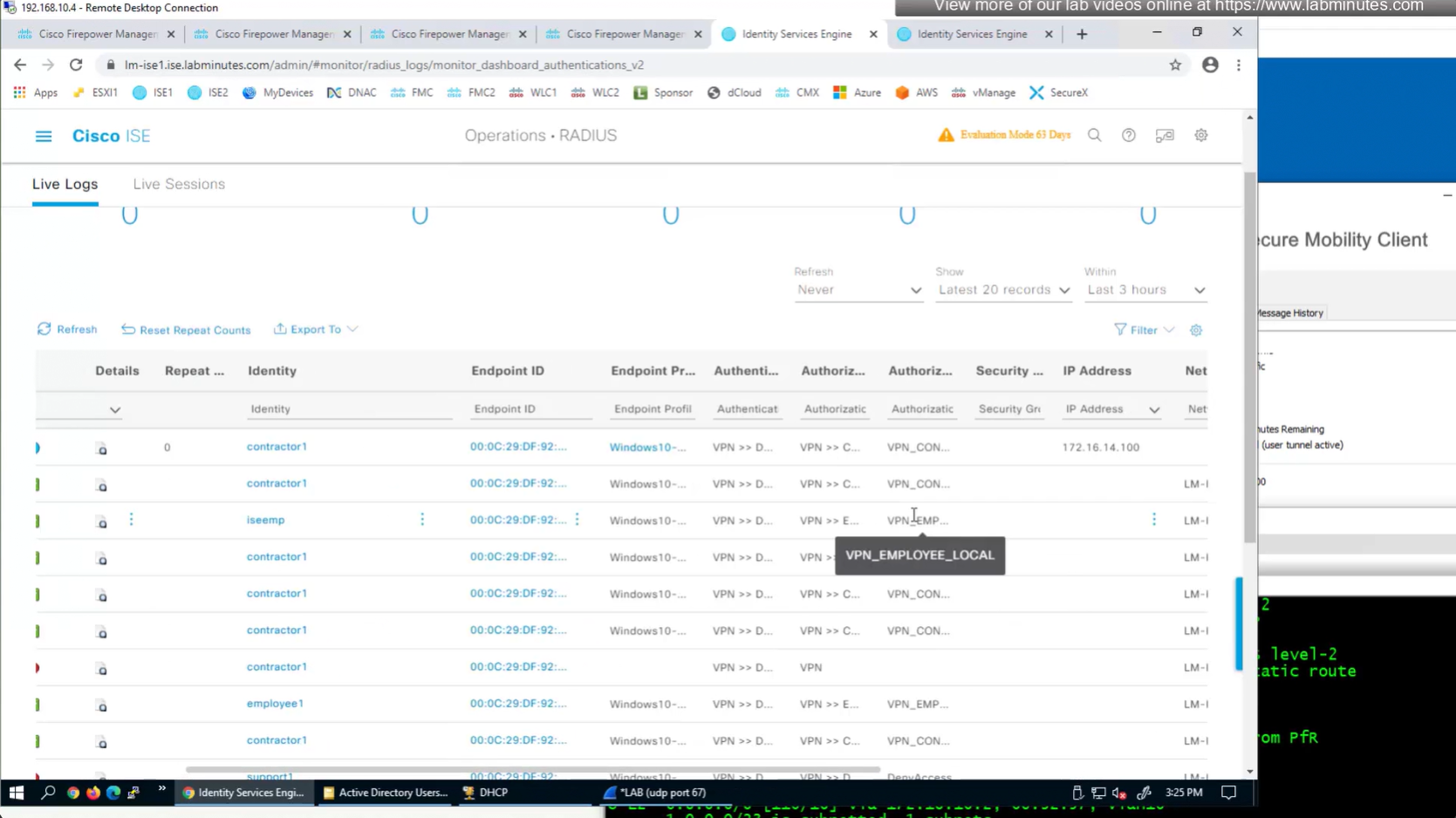The image size is (1456, 818).
Task: Select the Live Logs tab
Action: tap(65, 184)
